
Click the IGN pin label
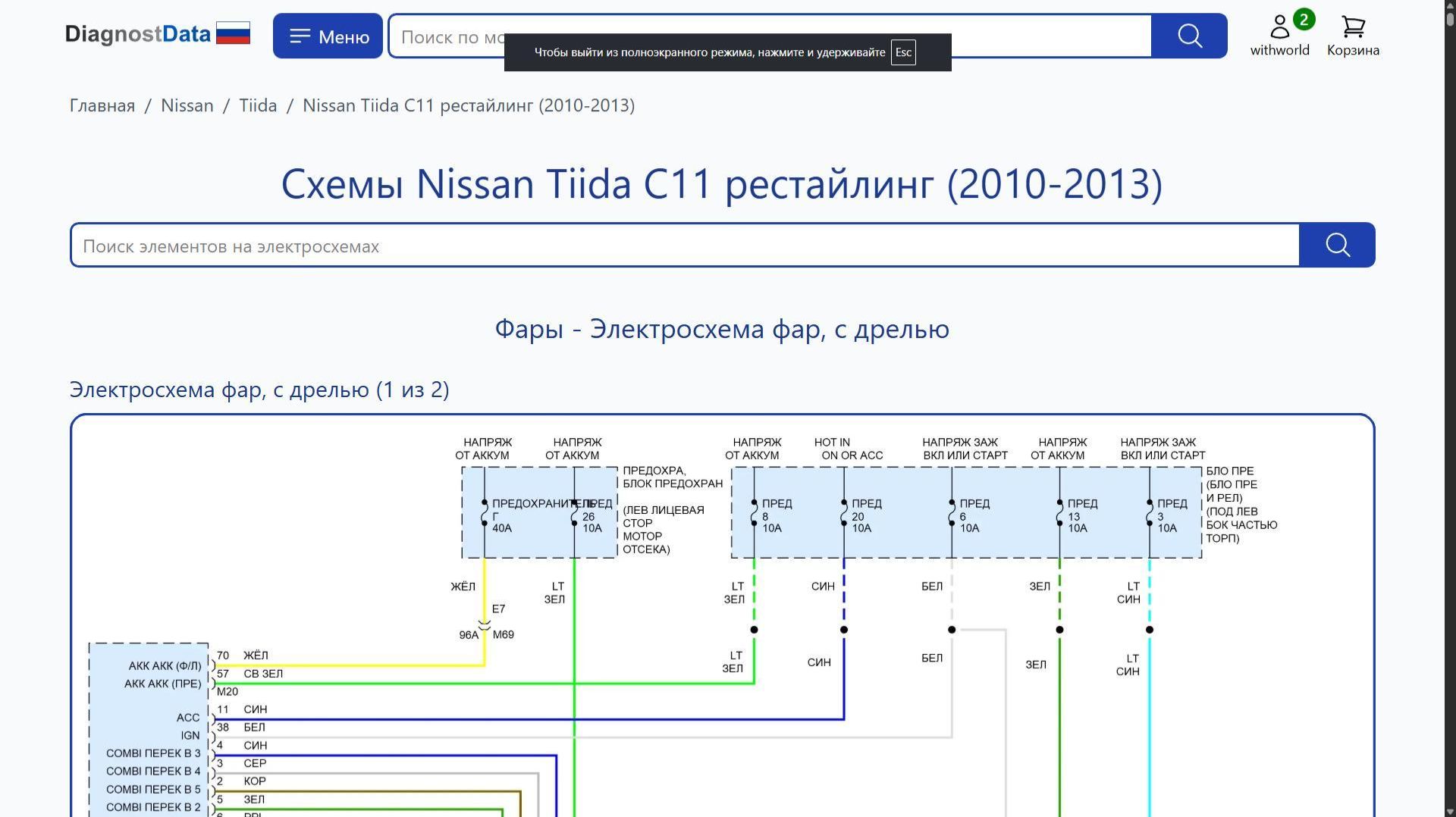click(190, 736)
